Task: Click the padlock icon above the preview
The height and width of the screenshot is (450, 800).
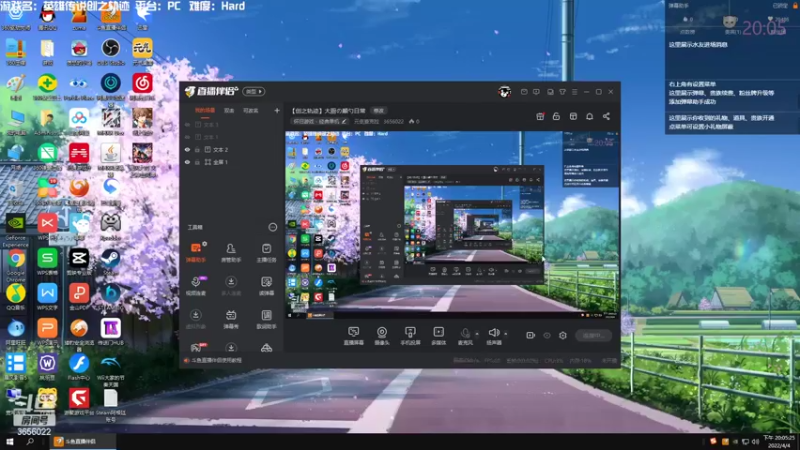Action: click(556, 116)
